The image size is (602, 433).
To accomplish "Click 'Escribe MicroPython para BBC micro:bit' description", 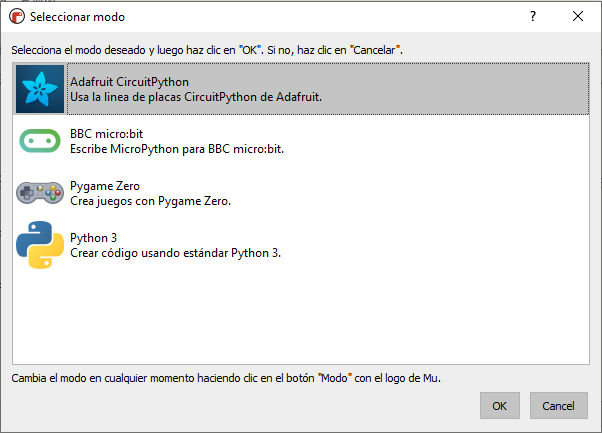I will pos(177,149).
